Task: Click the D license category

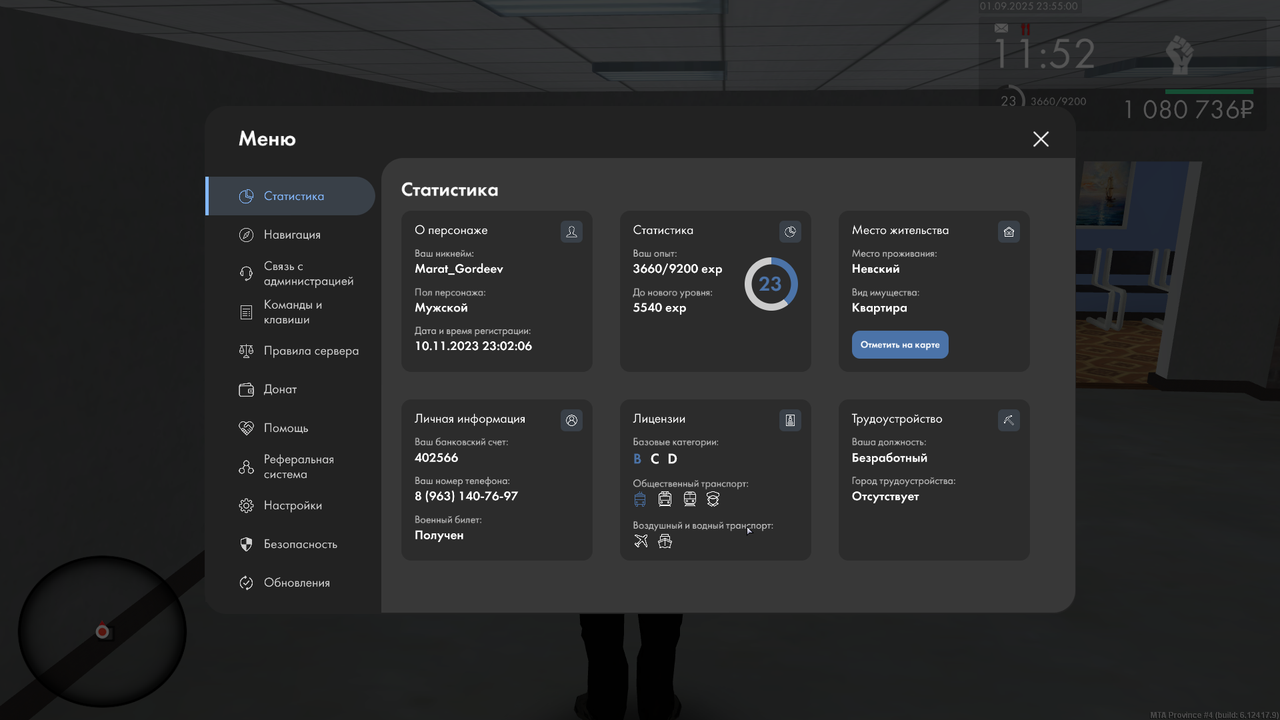Action: 673,459
